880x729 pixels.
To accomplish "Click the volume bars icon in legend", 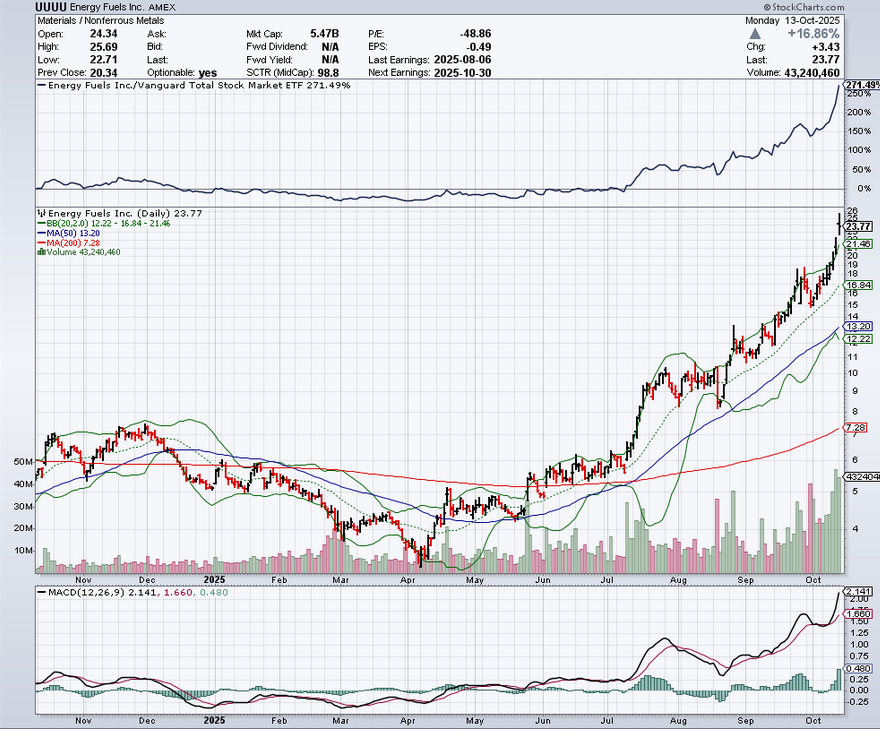I will click(42, 252).
